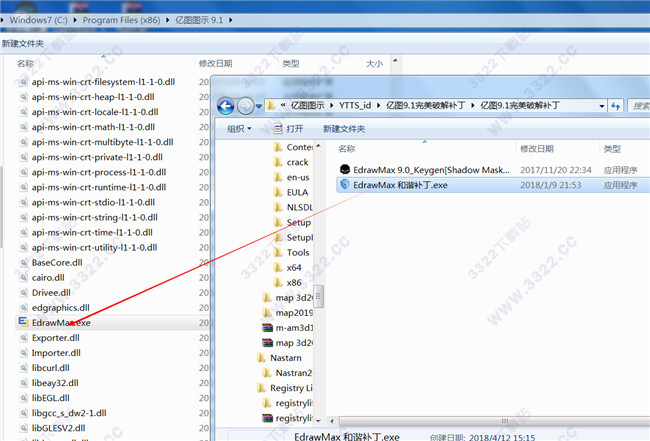Select the Registry Li folder in tree
The image size is (650, 441).
pos(285,388)
